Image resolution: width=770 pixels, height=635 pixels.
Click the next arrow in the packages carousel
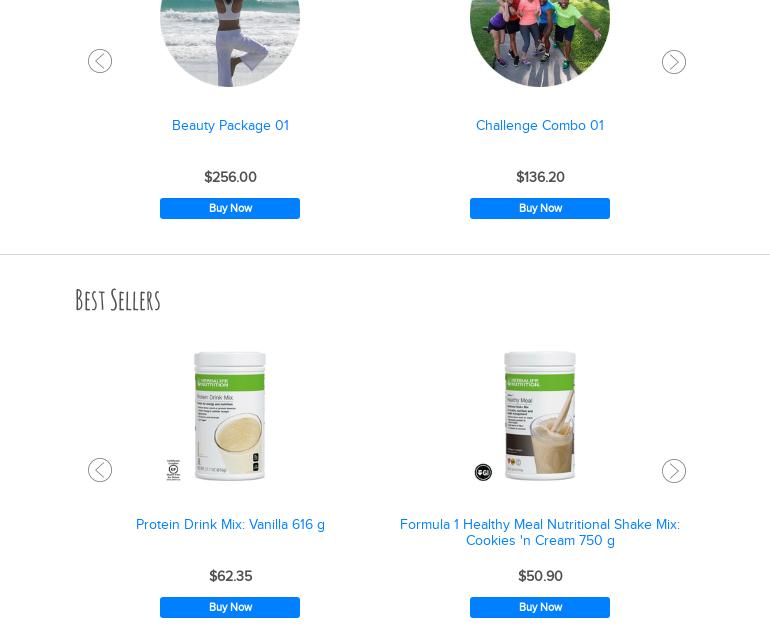(x=674, y=62)
